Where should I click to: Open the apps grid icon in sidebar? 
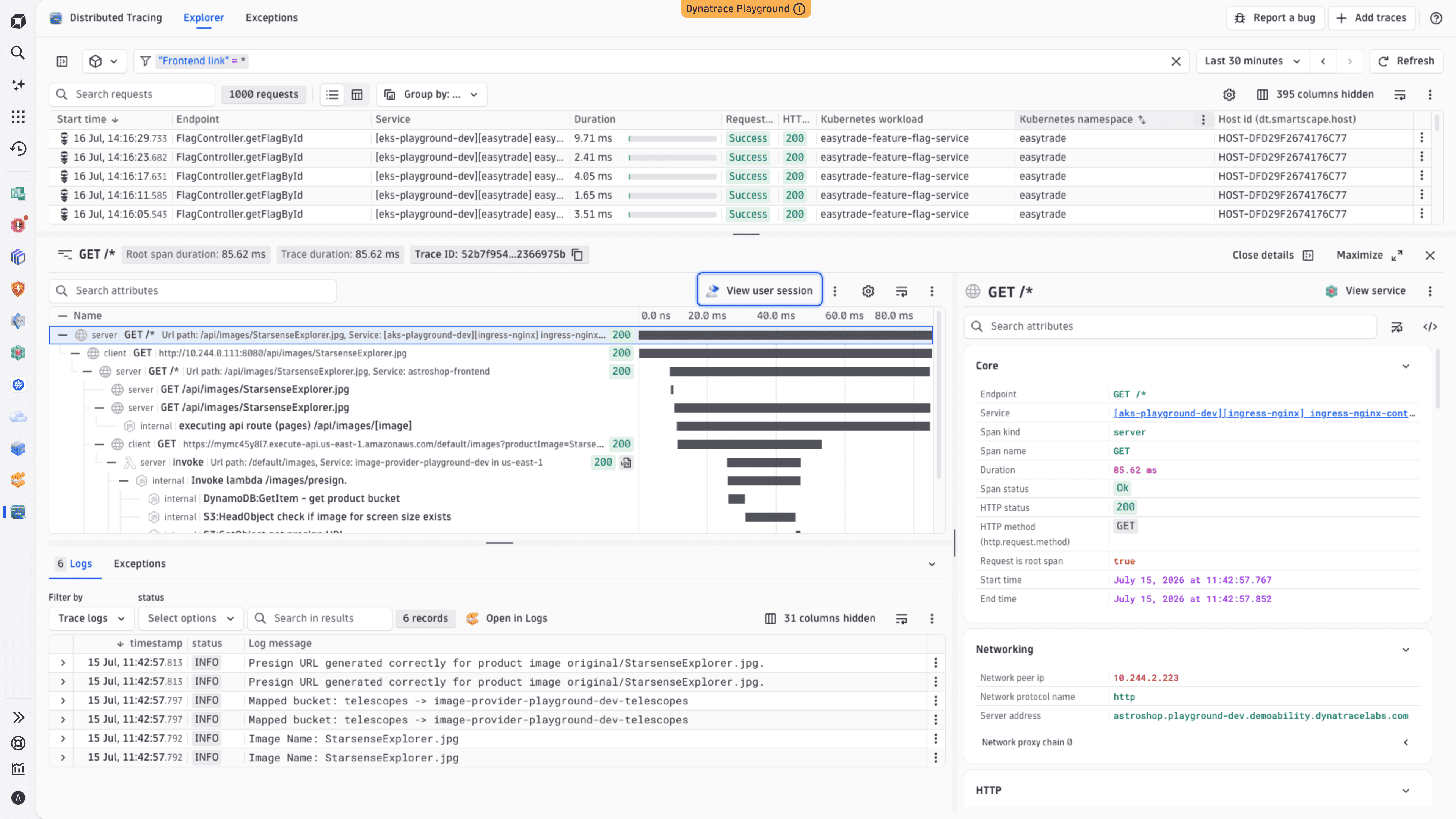(18, 116)
